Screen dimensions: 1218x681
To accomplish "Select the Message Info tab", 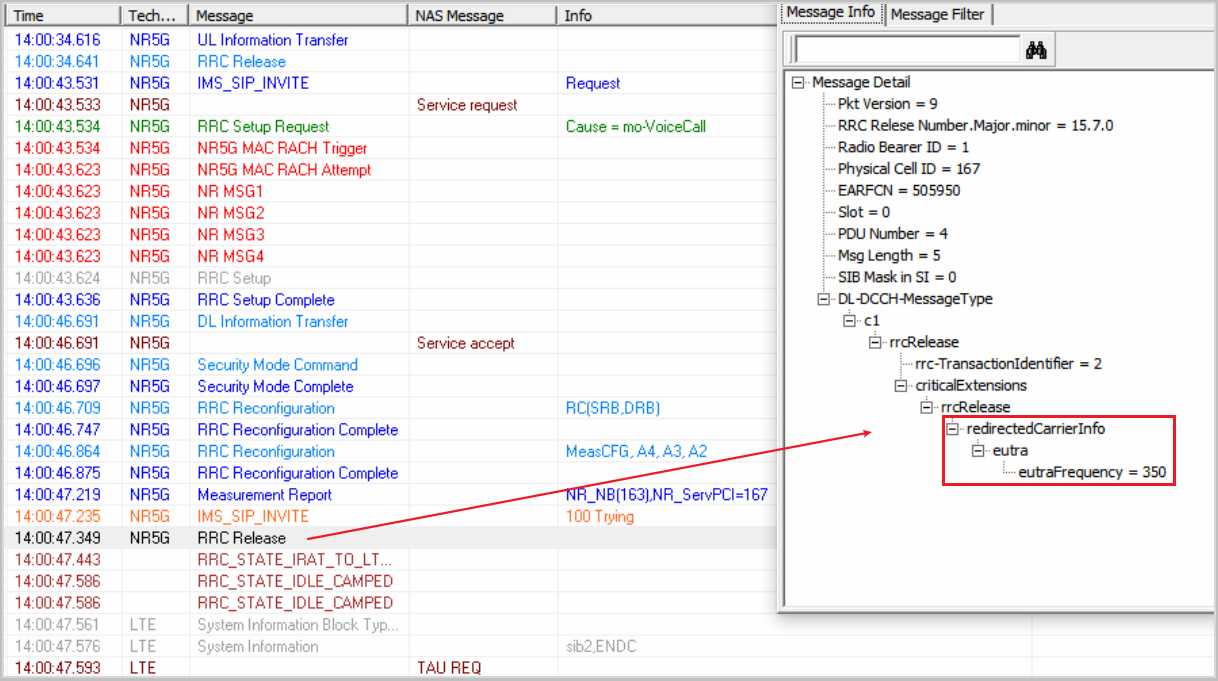I will click(x=830, y=13).
